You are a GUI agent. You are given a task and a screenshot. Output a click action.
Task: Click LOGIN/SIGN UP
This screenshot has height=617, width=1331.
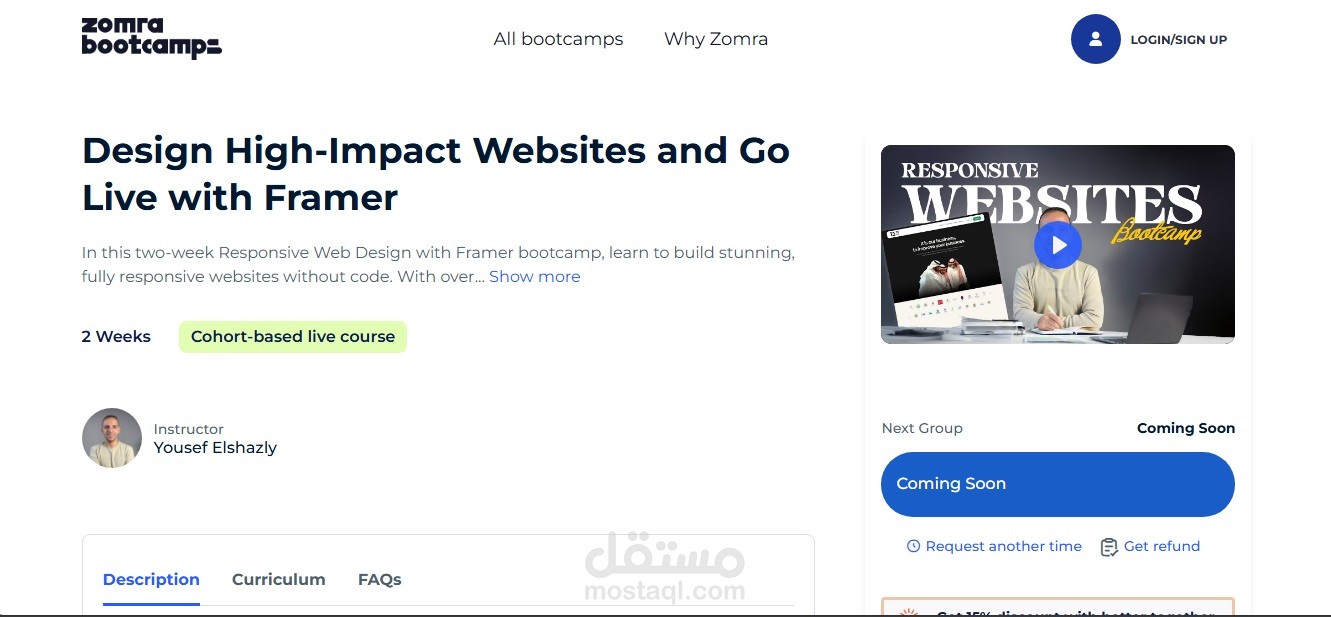click(1178, 40)
